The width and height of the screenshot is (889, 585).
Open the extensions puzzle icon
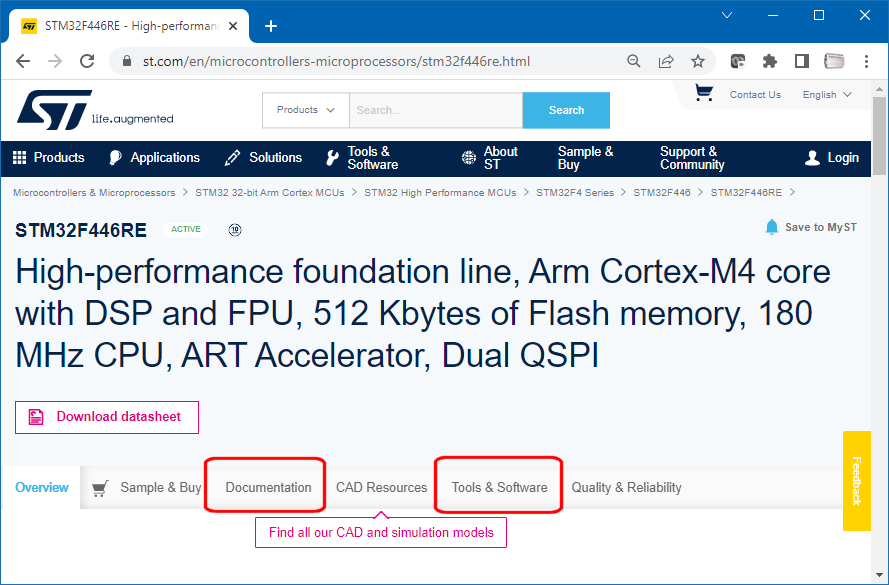(x=769, y=61)
